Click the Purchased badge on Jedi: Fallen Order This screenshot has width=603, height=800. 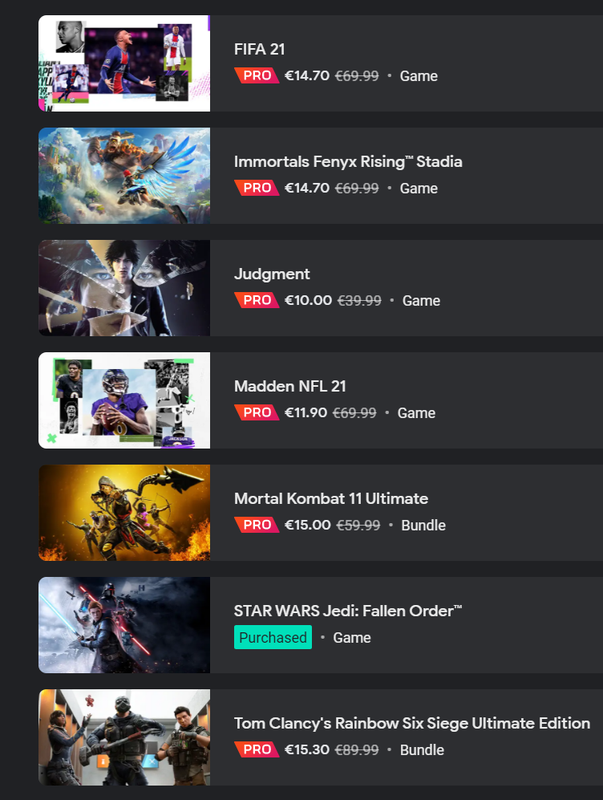coord(273,637)
